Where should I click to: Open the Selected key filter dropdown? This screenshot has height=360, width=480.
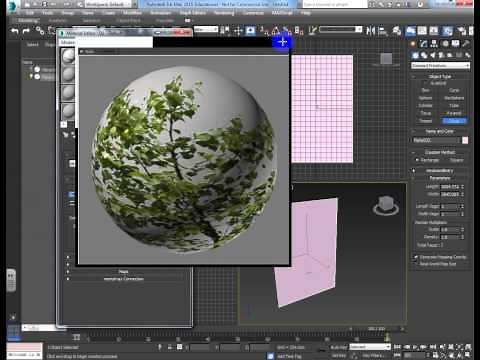[x=369, y=347]
